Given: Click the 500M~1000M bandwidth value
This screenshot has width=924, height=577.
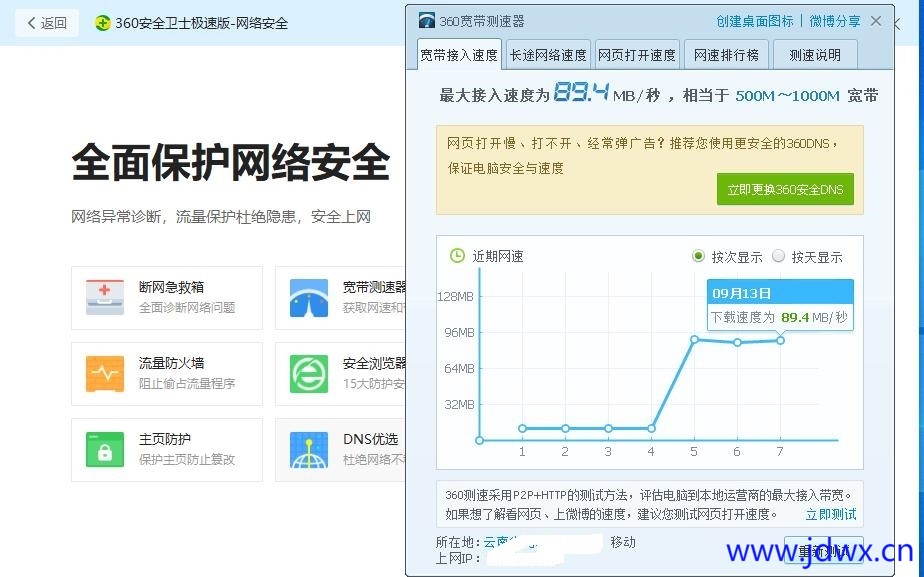Looking at the screenshot, I should pyautogui.click(x=787, y=96).
